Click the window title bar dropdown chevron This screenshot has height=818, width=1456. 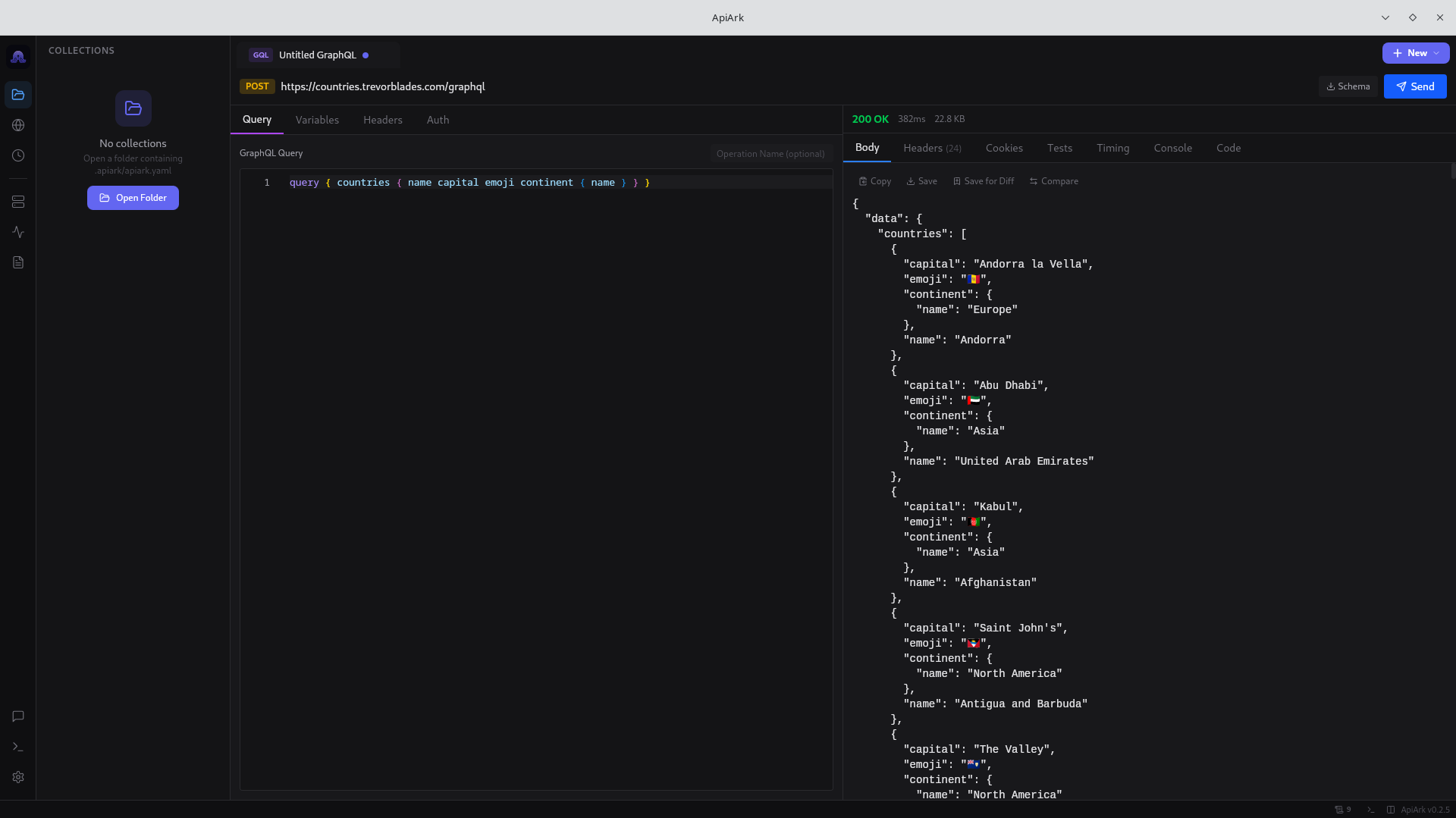[1385, 17]
